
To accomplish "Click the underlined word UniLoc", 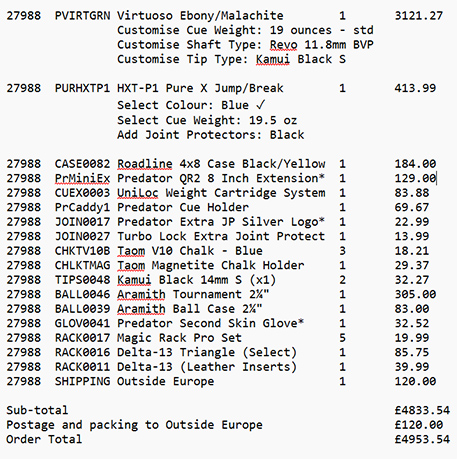I will pos(138,193).
